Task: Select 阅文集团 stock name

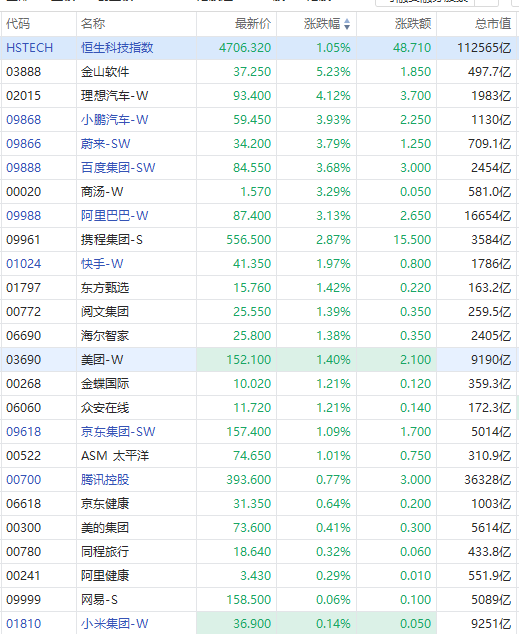Action: coord(105,312)
